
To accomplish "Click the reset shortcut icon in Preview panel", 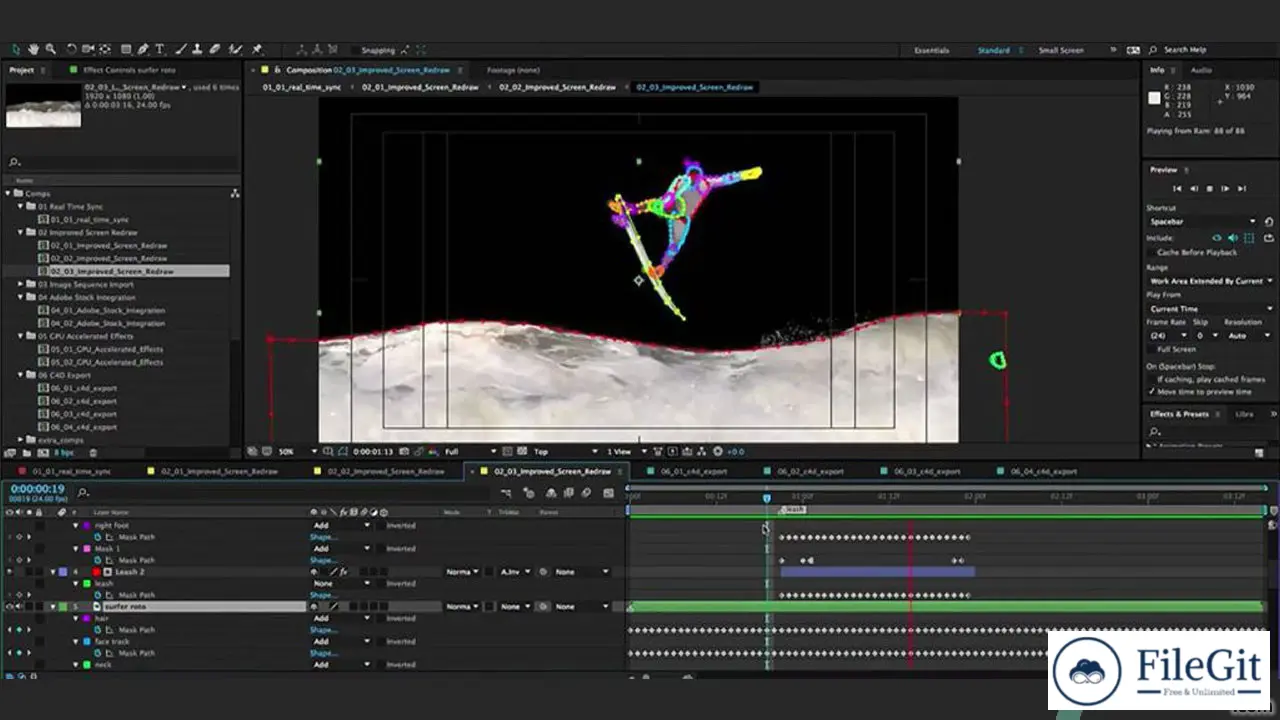I will click(x=1269, y=221).
